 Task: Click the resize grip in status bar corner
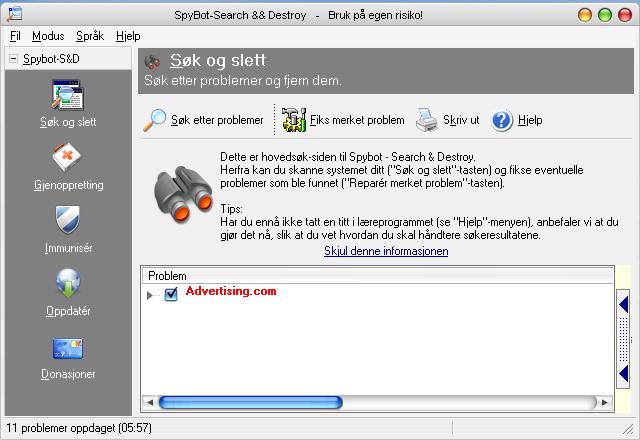tap(628, 429)
